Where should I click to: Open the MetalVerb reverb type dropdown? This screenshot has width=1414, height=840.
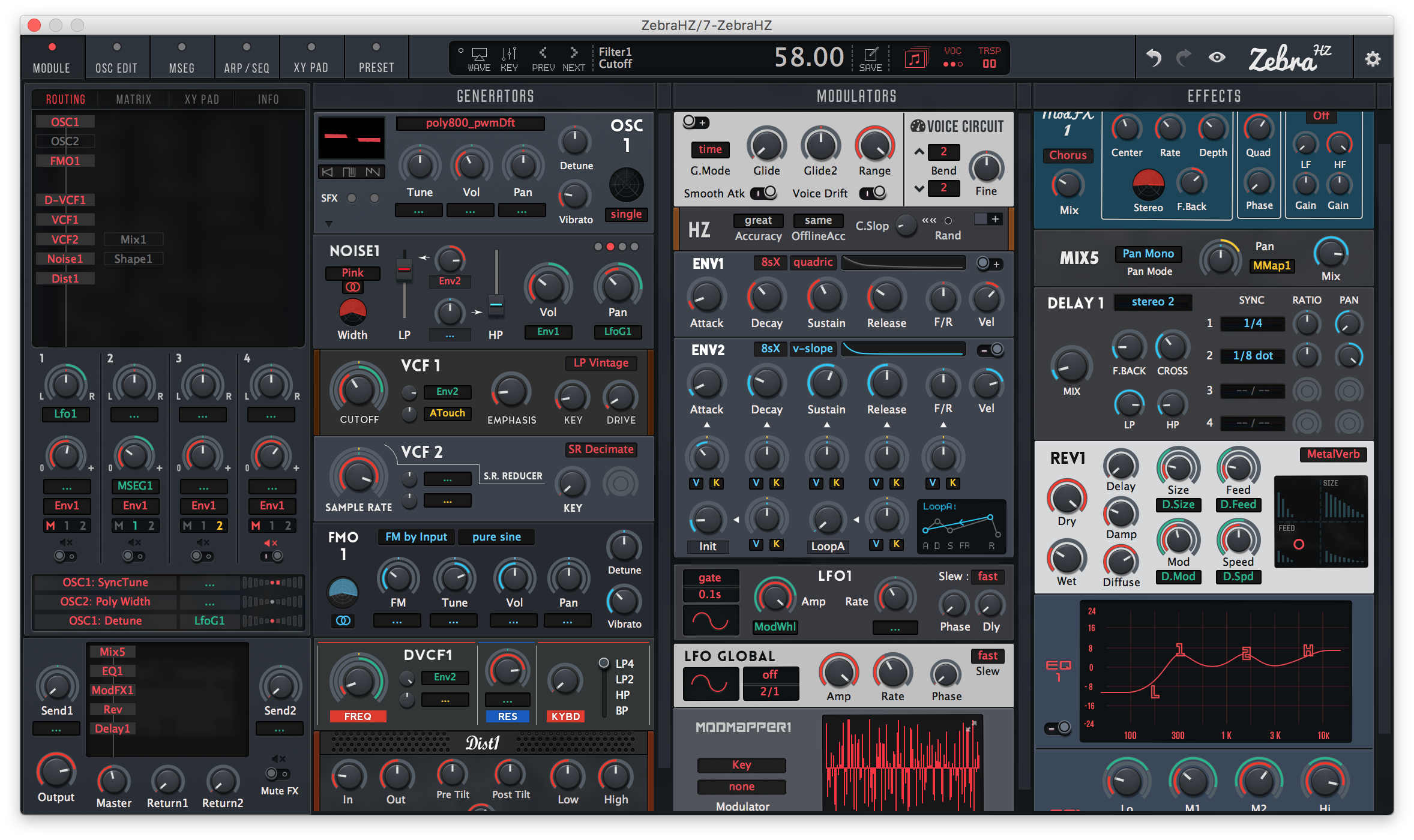coord(1333,454)
